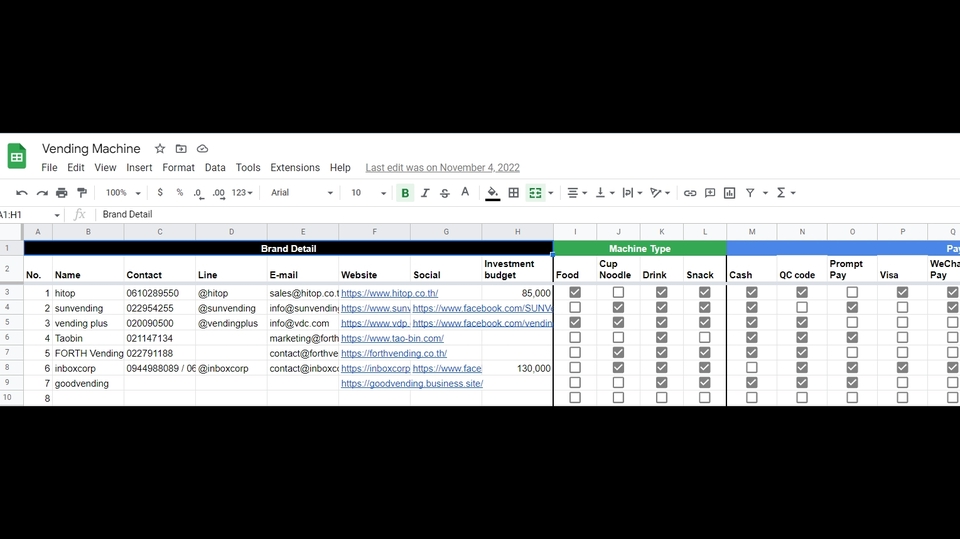This screenshot has height=539, width=960.
Task: Activate the Paint format tool
Action: [82, 193]
